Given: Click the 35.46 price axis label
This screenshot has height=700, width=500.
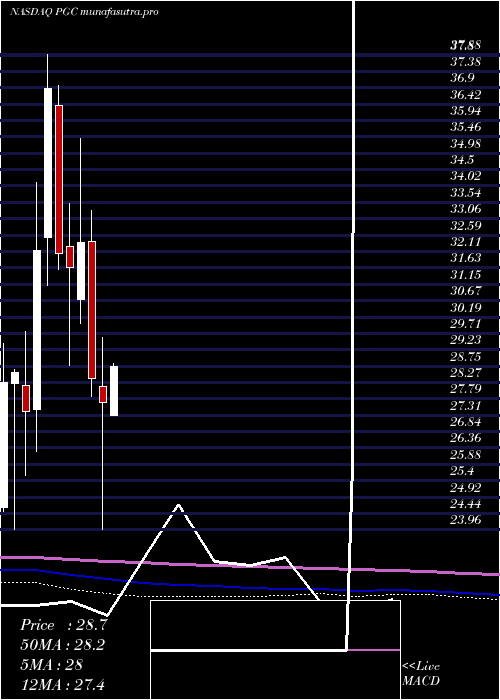Looking at the screenshot, I should tap(465, 127).
